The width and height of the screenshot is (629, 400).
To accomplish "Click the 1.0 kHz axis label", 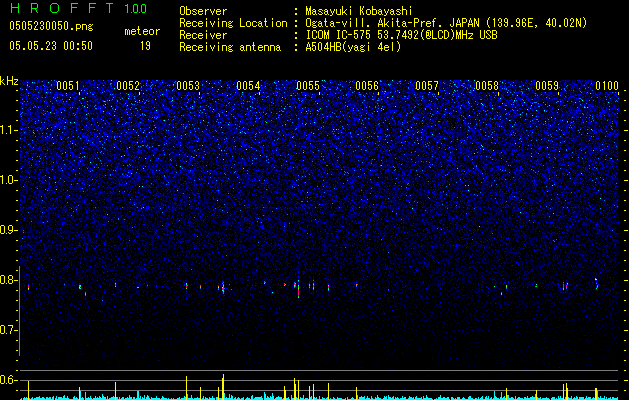I will pyautogui.click(x=9, y=180).
